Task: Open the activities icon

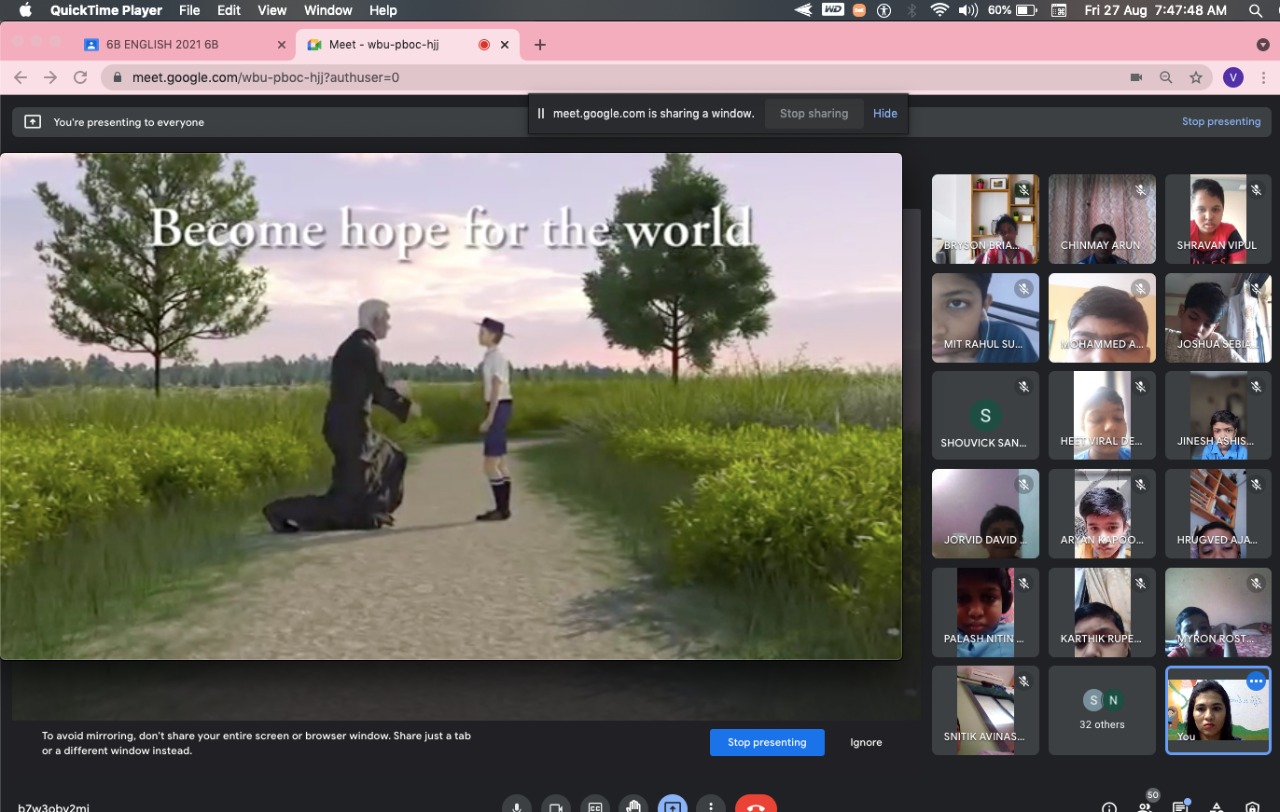Action: click(1216, 806)
